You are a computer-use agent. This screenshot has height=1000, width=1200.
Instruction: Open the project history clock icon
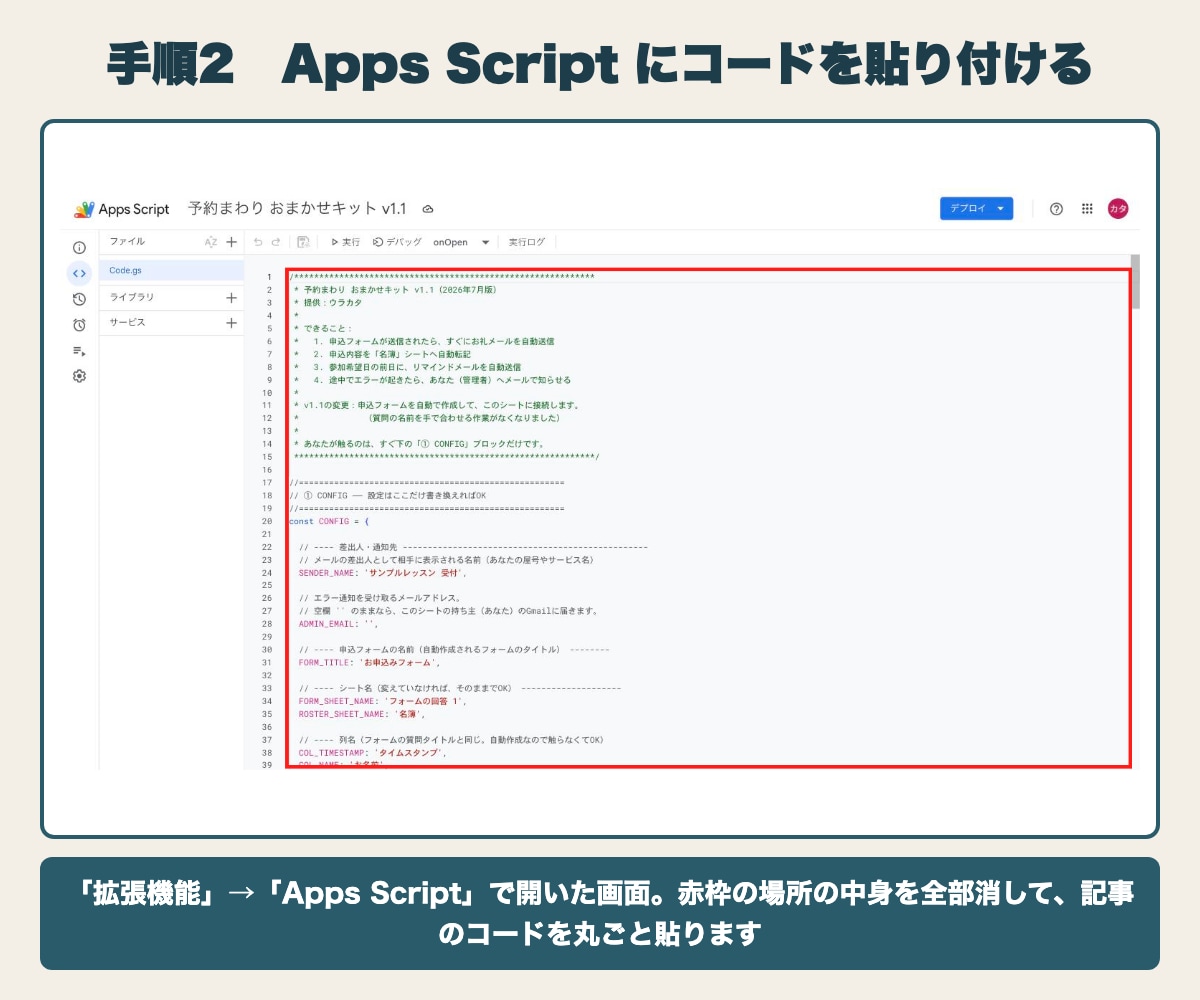79,299
